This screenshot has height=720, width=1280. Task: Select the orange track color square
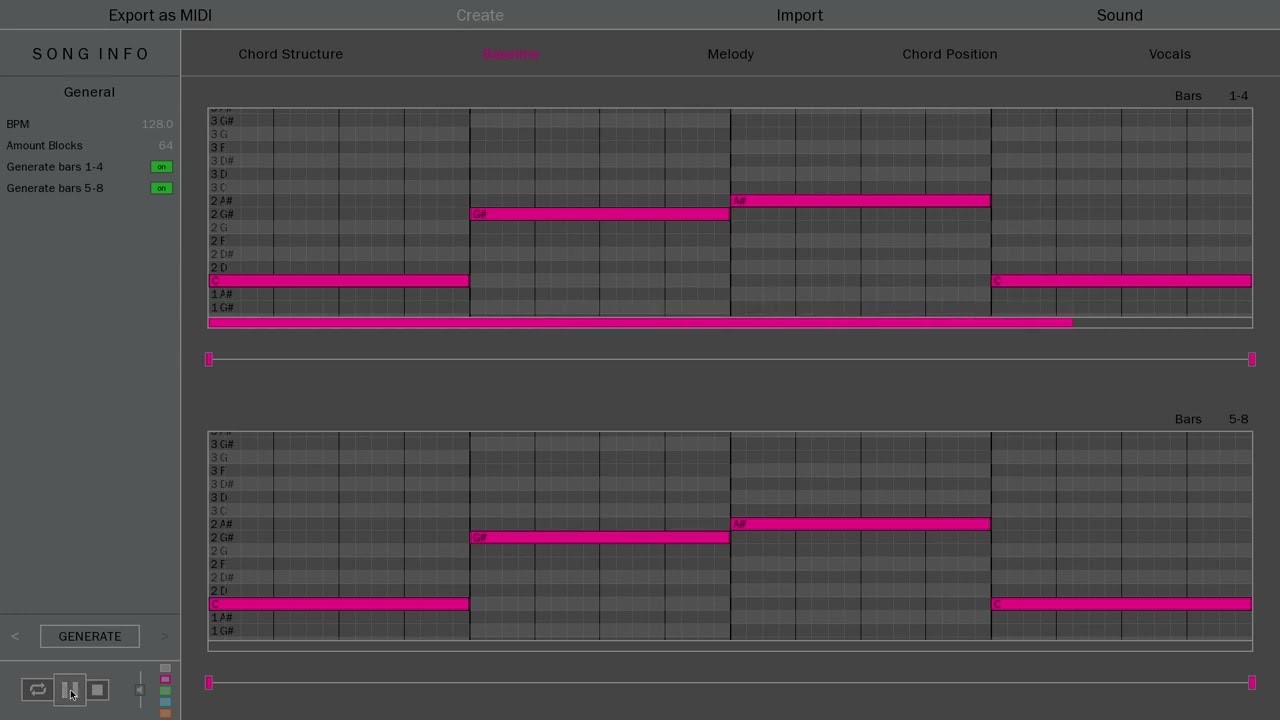tap(165, 713)
